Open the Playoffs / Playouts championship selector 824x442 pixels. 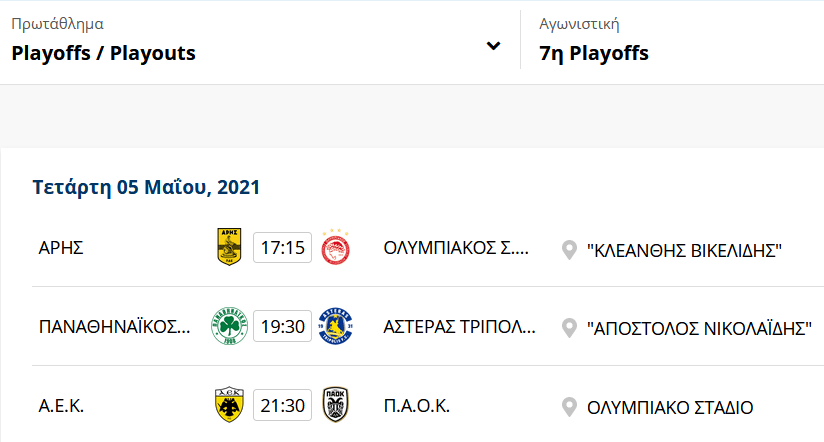click(x=104, y=53)
